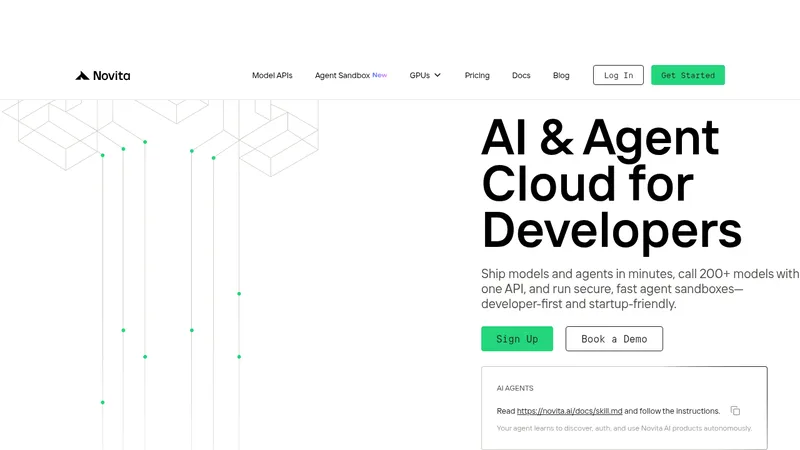The width and height of the screenshot is (800, 450).
Task: Go to Pricing page
Action: point(477,75)
